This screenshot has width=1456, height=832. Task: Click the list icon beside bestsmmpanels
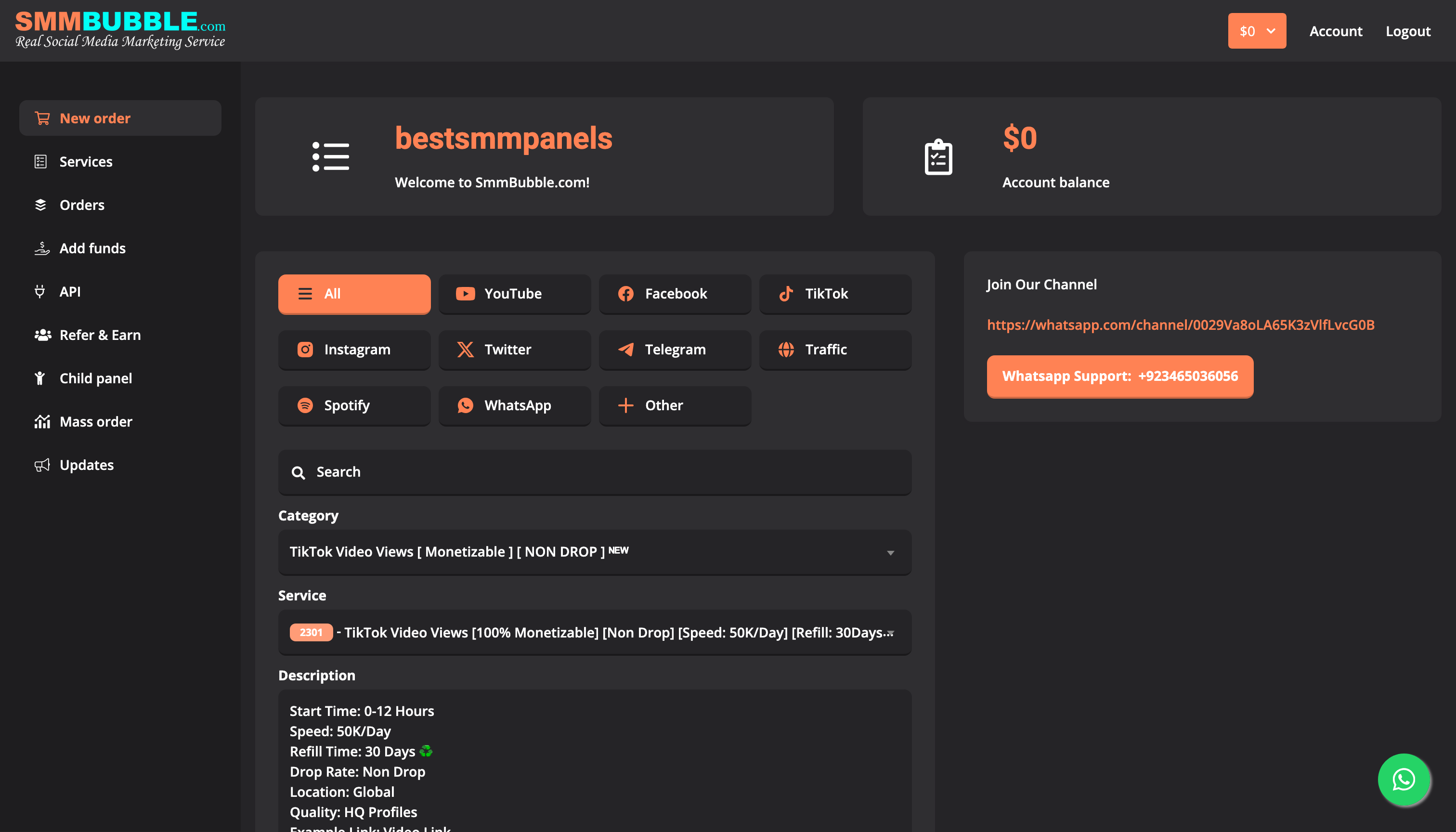point(330,156)
